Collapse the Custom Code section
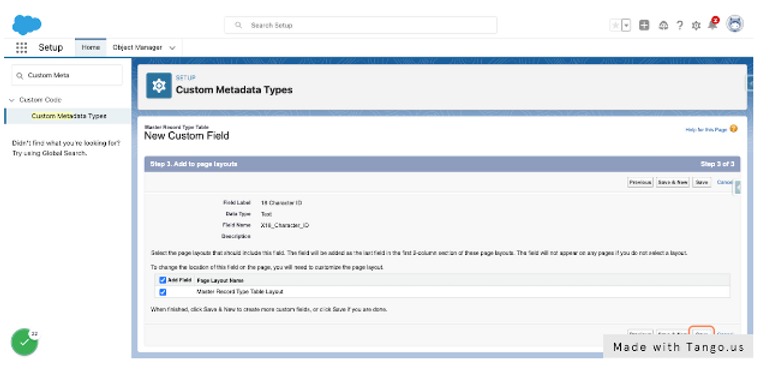 click(x=12, y=100)
